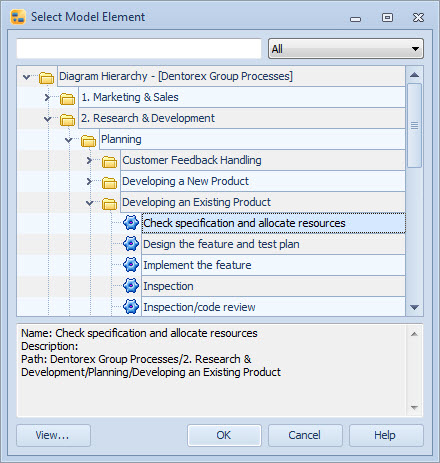The width and height of the screenshot is (440, 463).
Task: Click the Cancel button
Action: point(305,435)
